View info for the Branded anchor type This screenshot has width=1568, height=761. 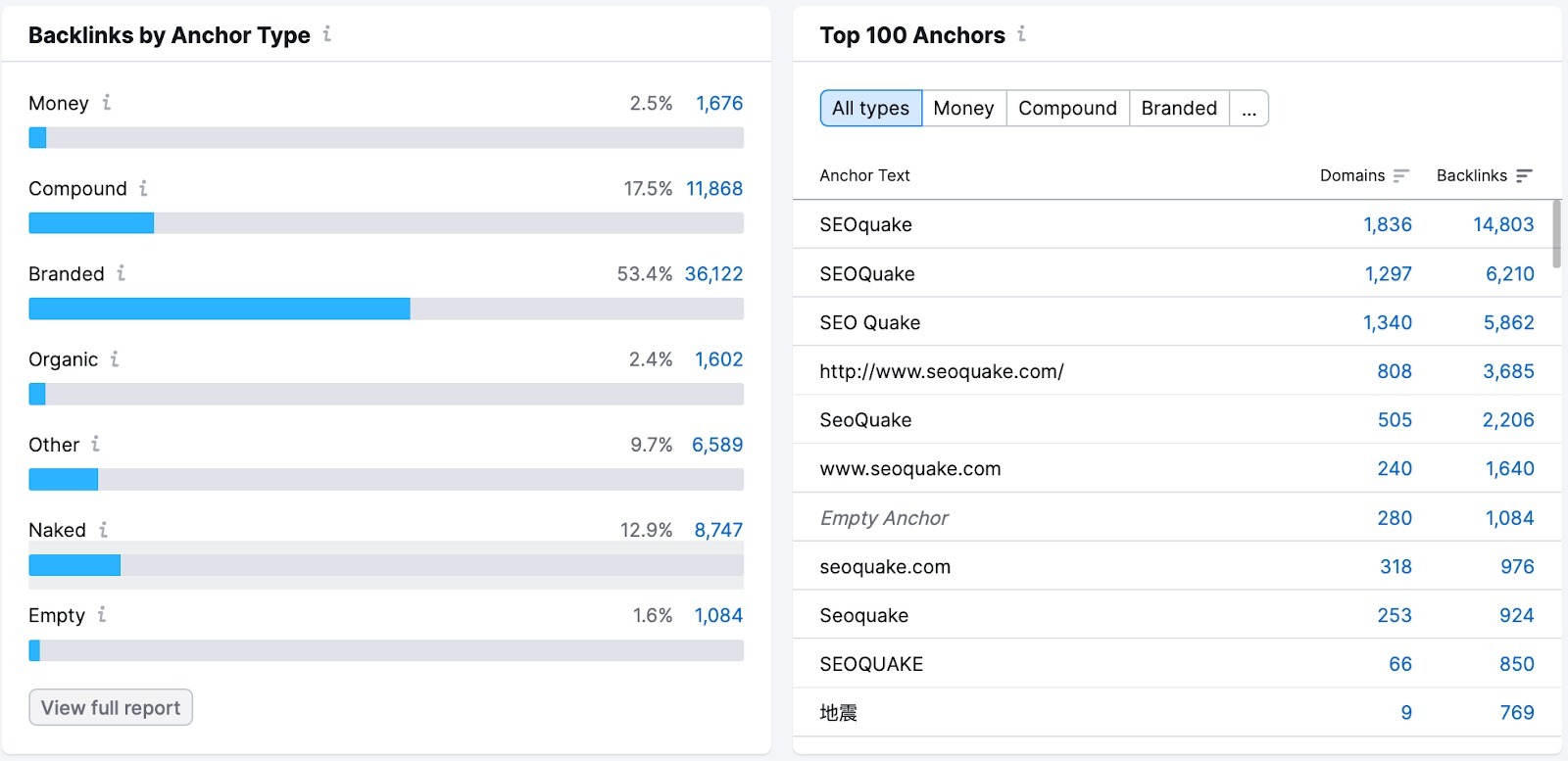pos(122,274)
